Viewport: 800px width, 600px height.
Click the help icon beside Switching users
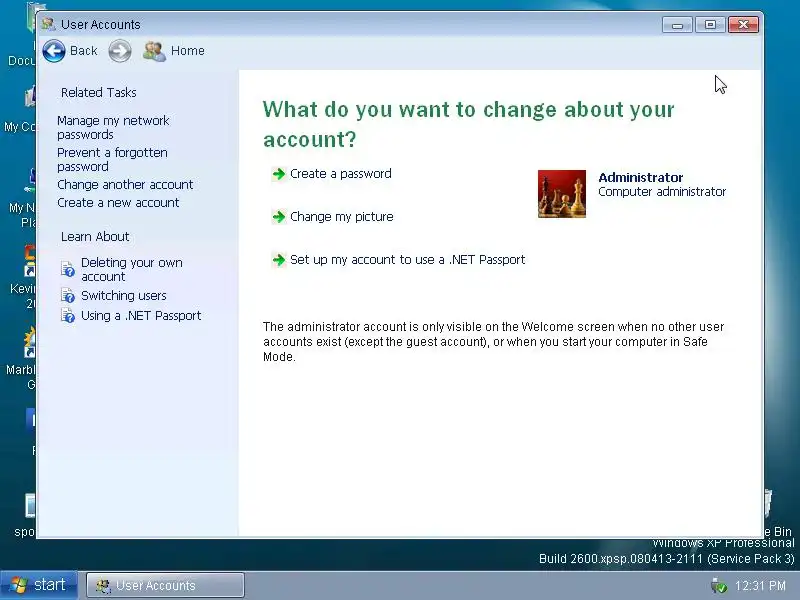point(68,295)
